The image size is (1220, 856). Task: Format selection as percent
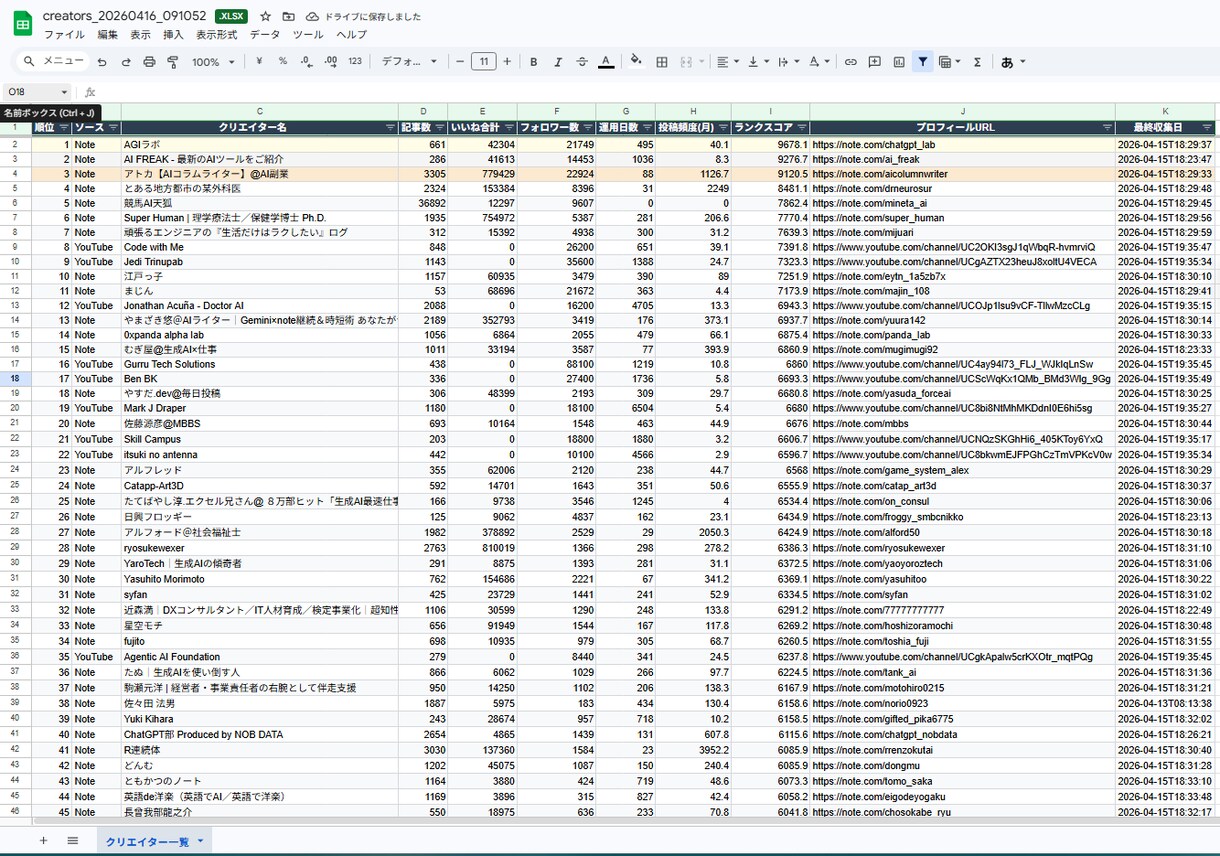[x=283, y=62]
